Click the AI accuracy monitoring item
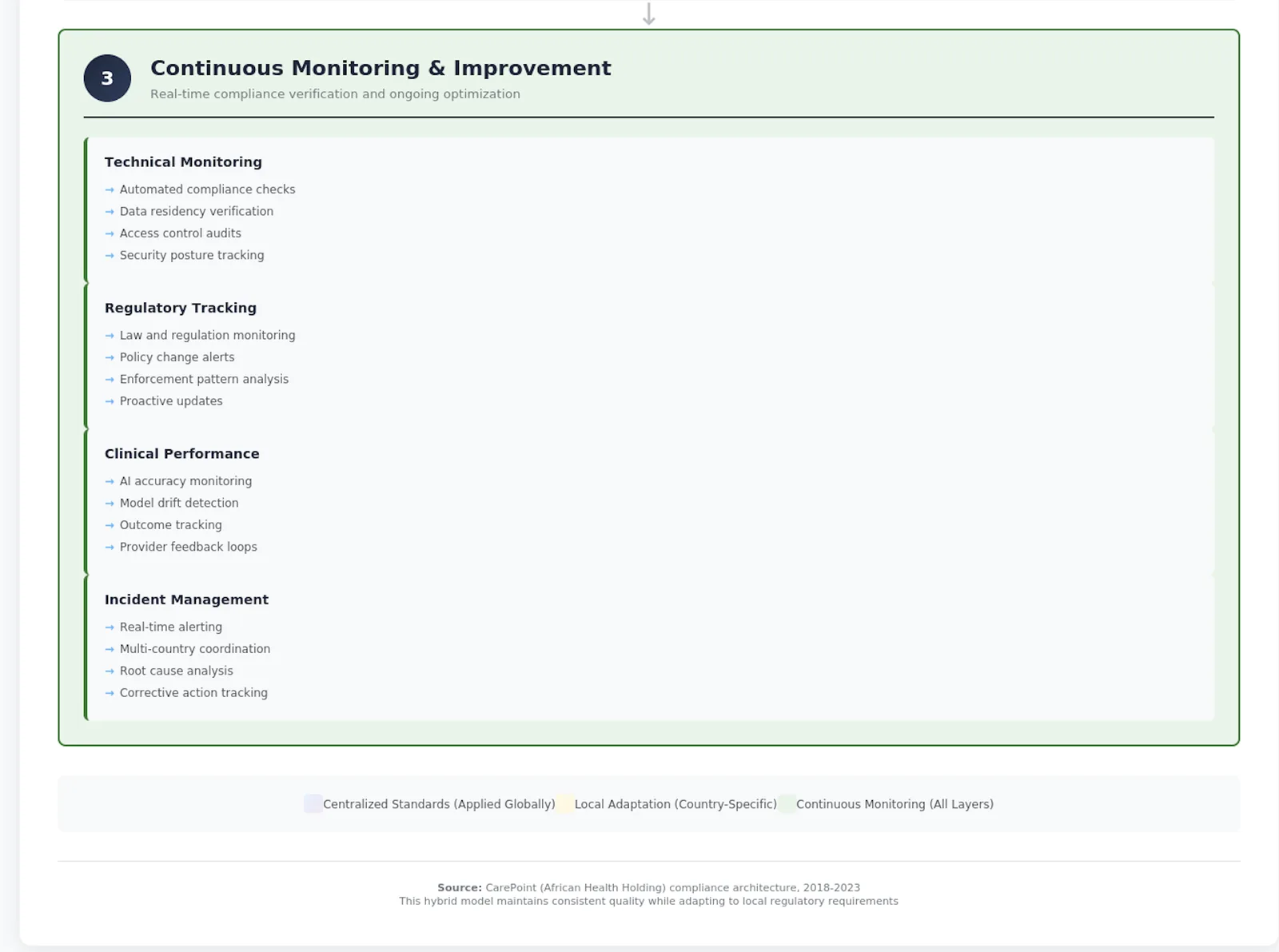The height and width of the screenshot is (952, 1279). pyautogui.click(x=185, y=481)
